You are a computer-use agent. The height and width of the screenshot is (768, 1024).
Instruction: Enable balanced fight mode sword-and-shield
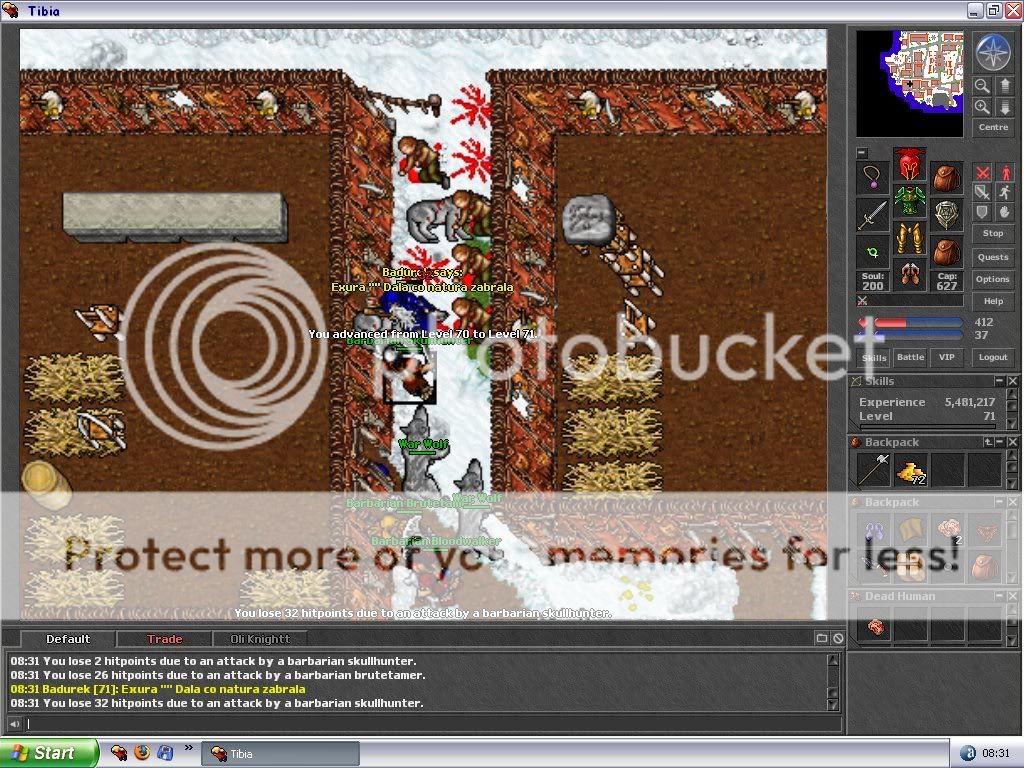click(982, 192)
